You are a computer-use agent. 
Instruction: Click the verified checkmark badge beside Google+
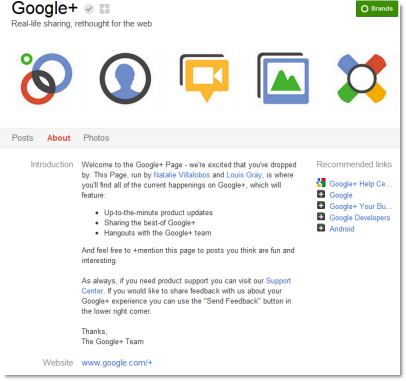pyautogui.click(x=89, y=9)
